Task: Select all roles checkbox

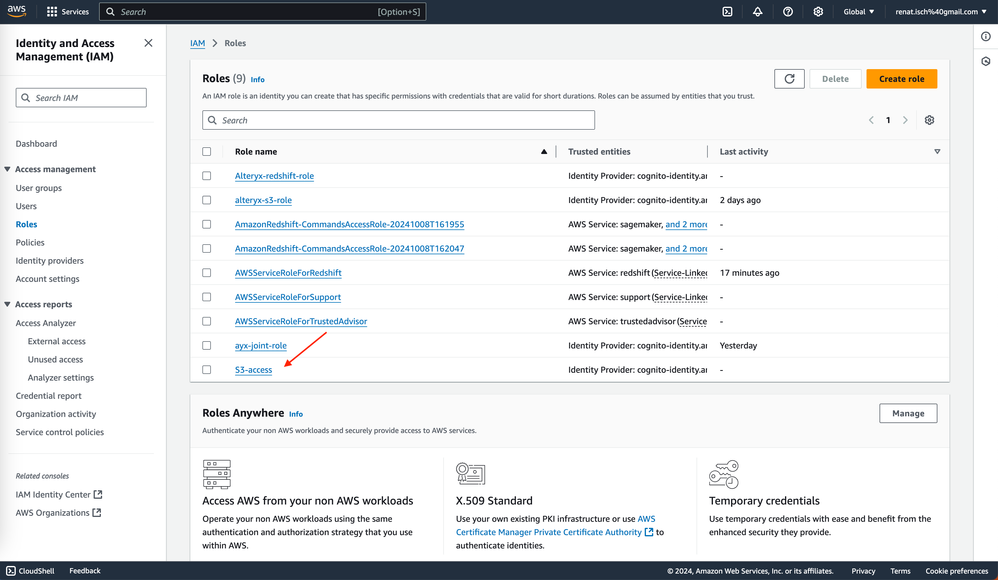Action: pos(206,152)
